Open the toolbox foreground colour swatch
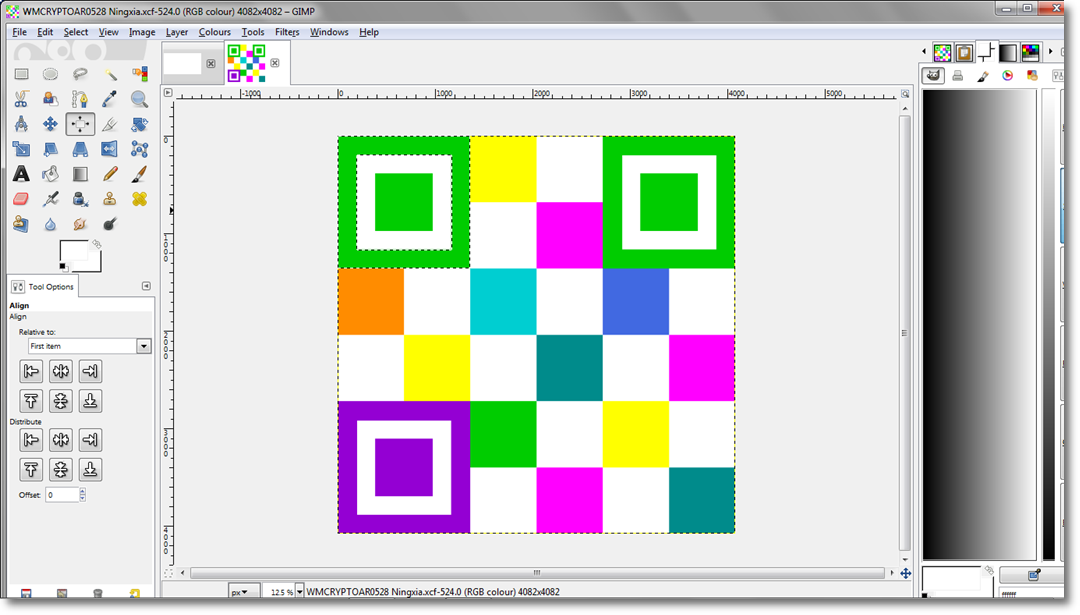1080x615 pixels. pos(72,251)
